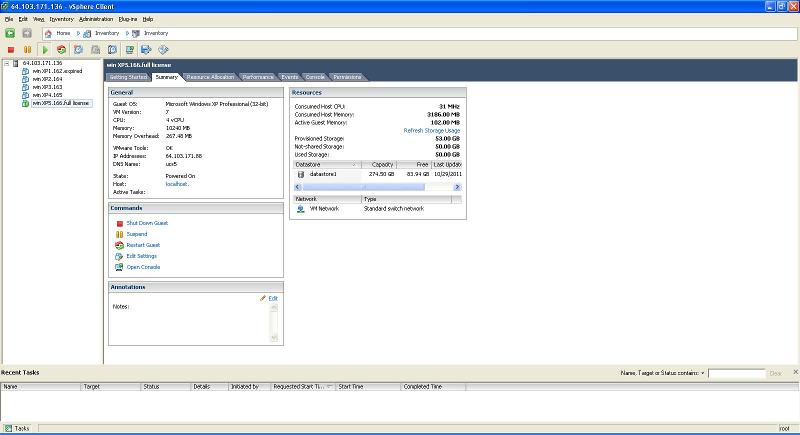
Task: Click the Tasks icon in the status bar
Action: [8, 428]
